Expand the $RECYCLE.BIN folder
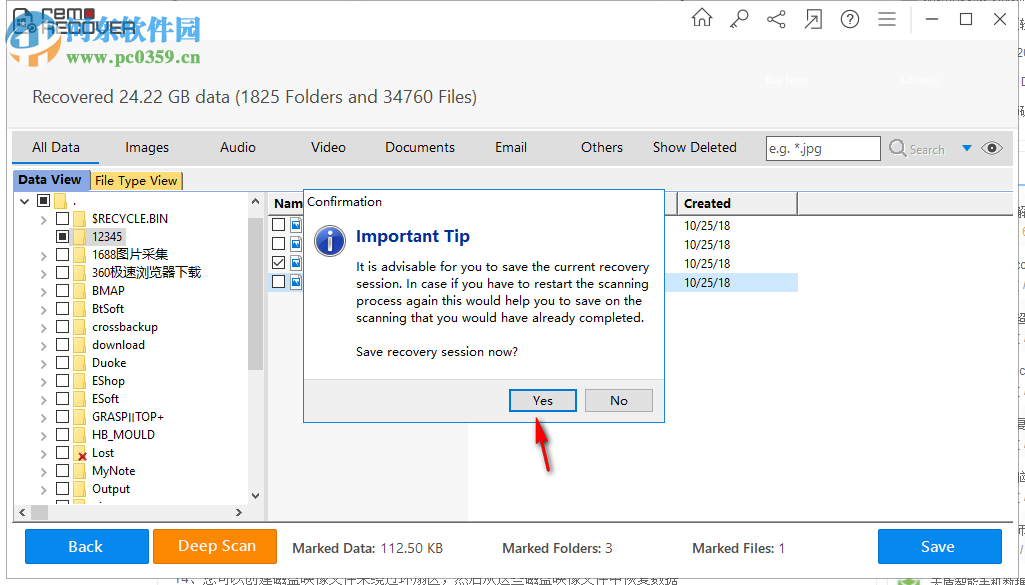The width and height of the screenshot is (1025, 585). [43, 219]
